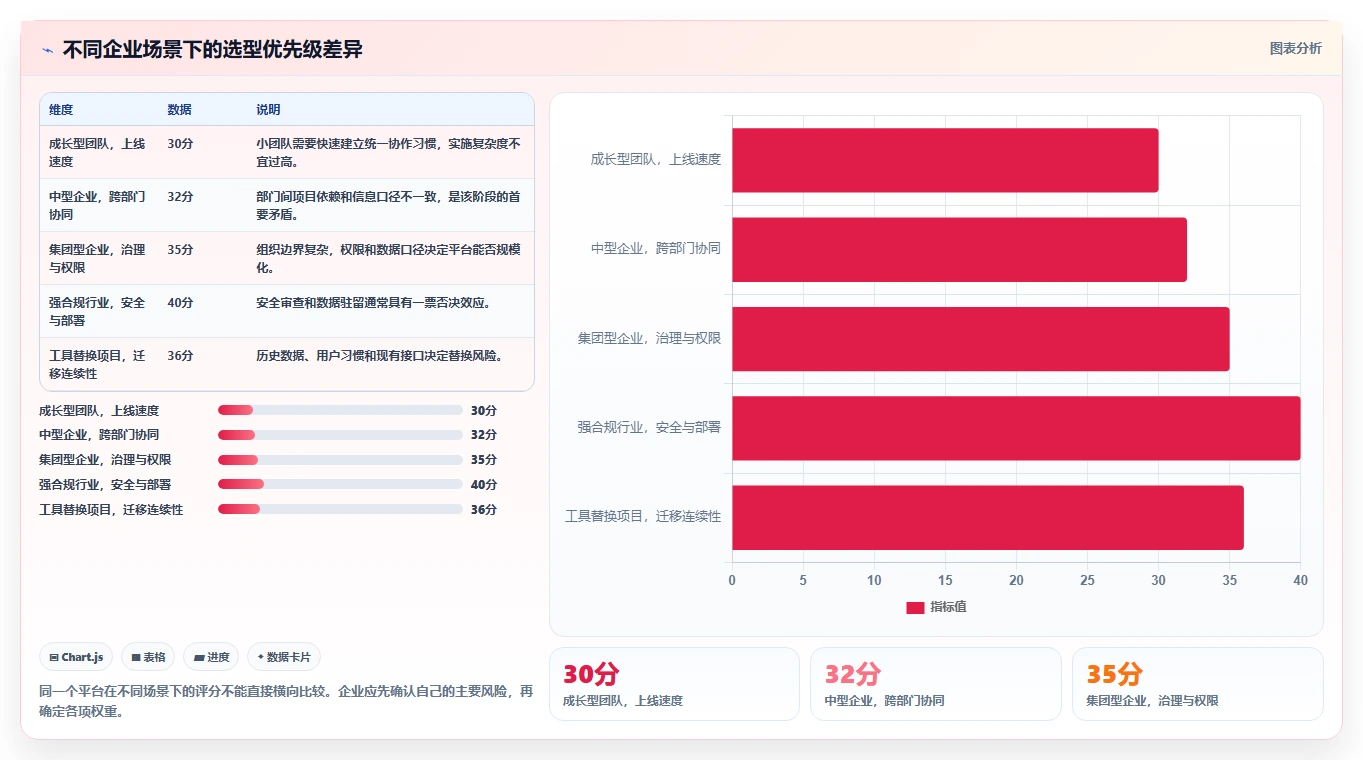Select table cell 集团型企业，治理与权限

click(99, 258)
